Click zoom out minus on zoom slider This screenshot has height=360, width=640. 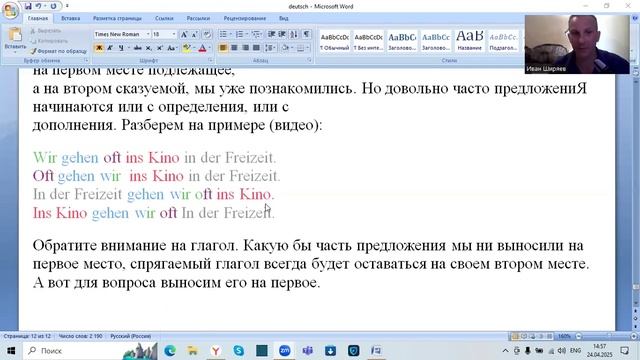tap(578, 336)
